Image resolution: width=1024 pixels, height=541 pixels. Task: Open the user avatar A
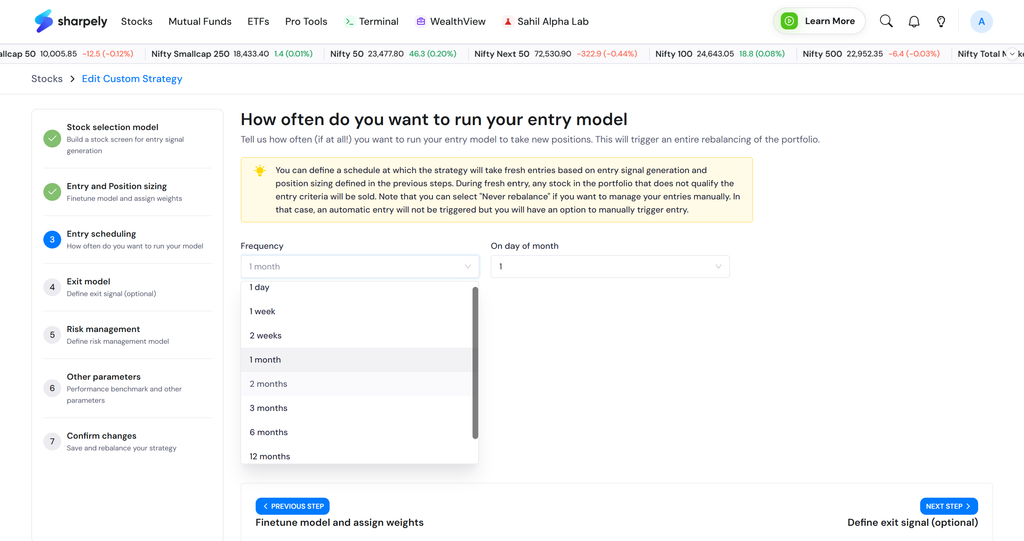[981, 22]
